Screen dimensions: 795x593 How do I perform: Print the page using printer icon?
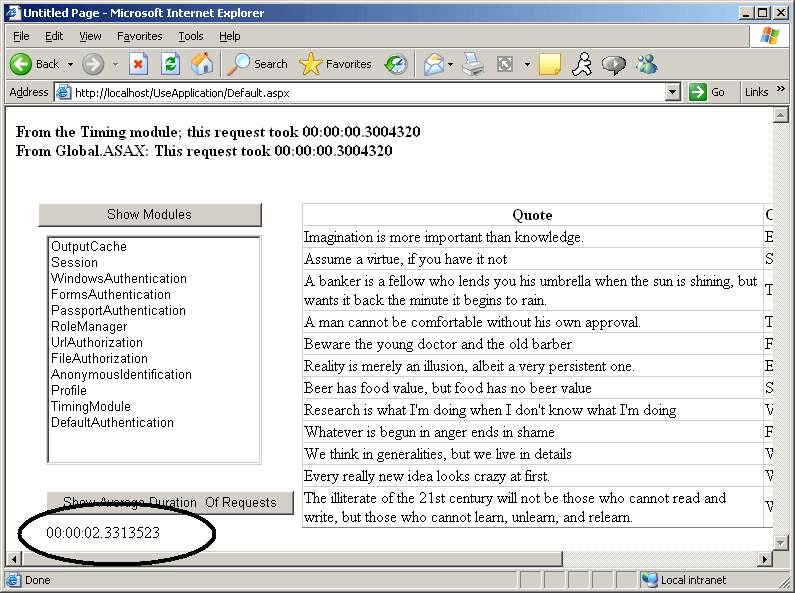tap(473, 64)
